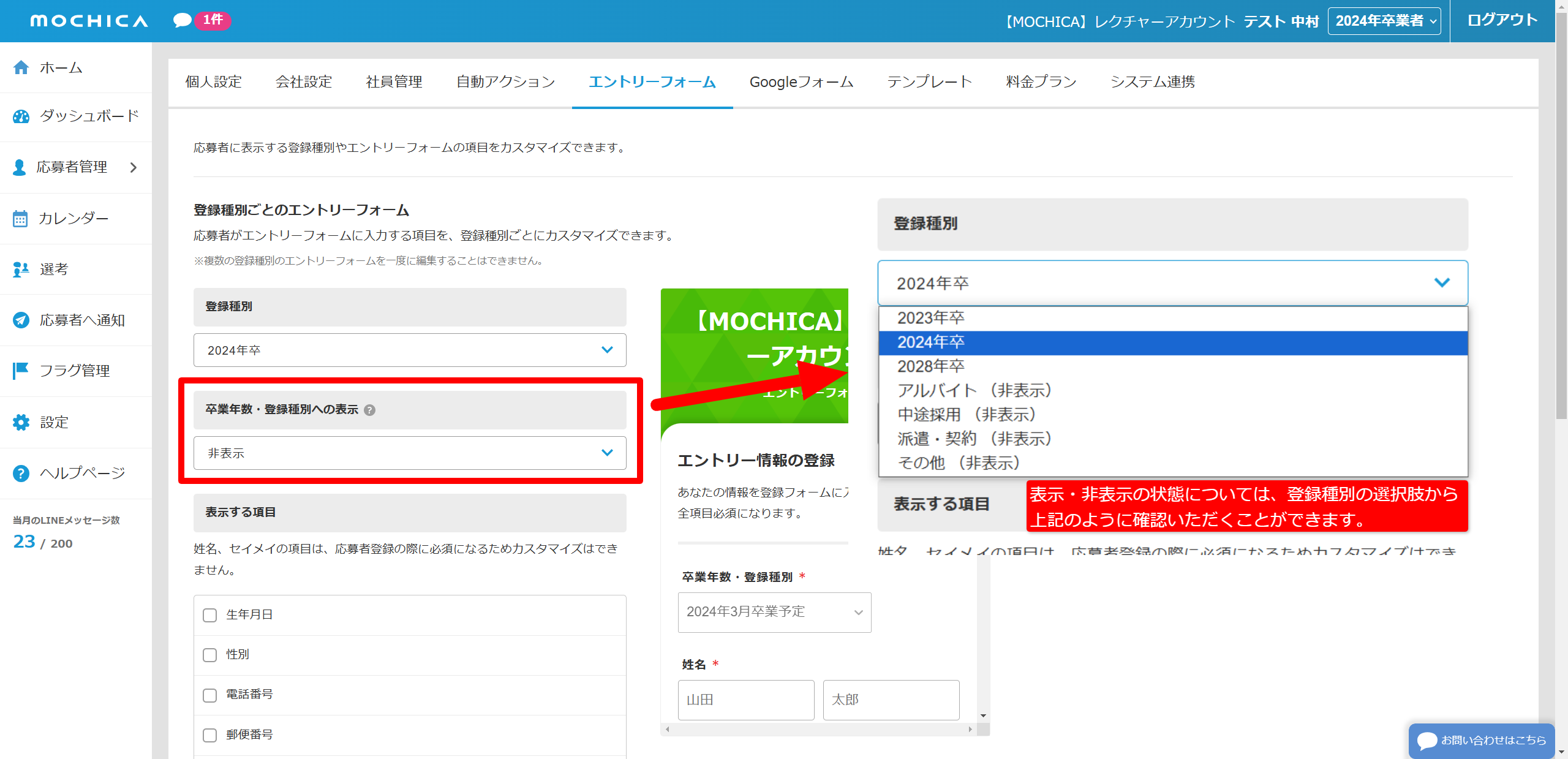Click the ログアウト button
The width and height of the screenshot is (1568, 759).
point(1502,20)
